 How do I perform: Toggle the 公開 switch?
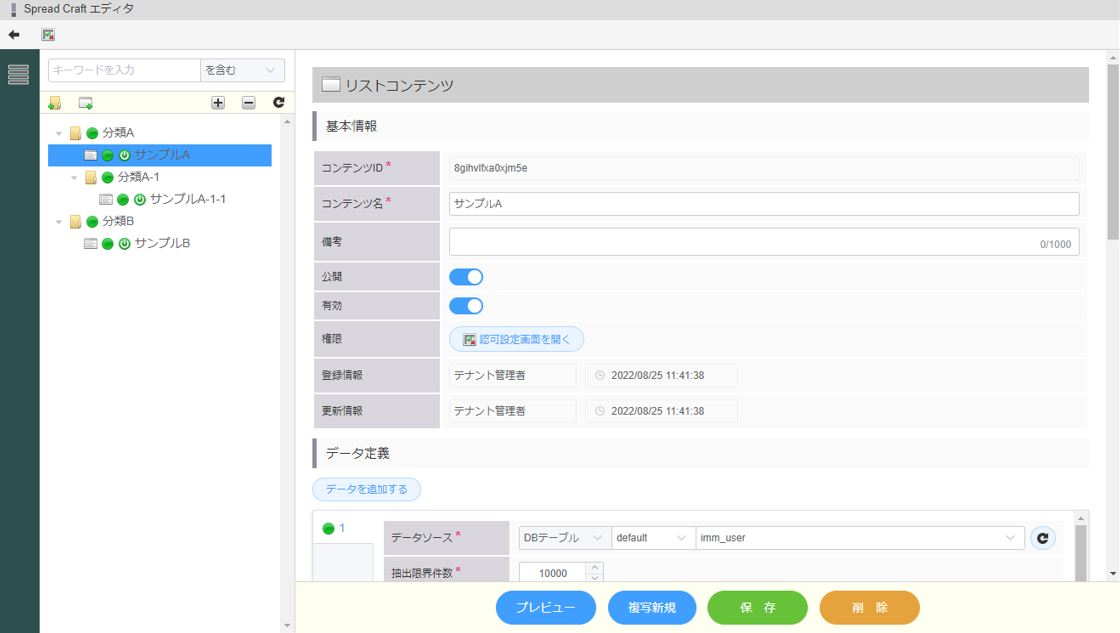coord(466,277)
